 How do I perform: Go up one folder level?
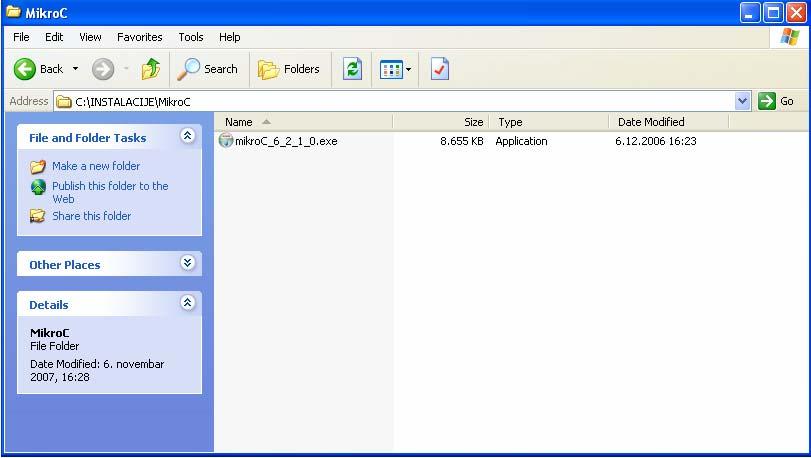[x=151, y=69]
